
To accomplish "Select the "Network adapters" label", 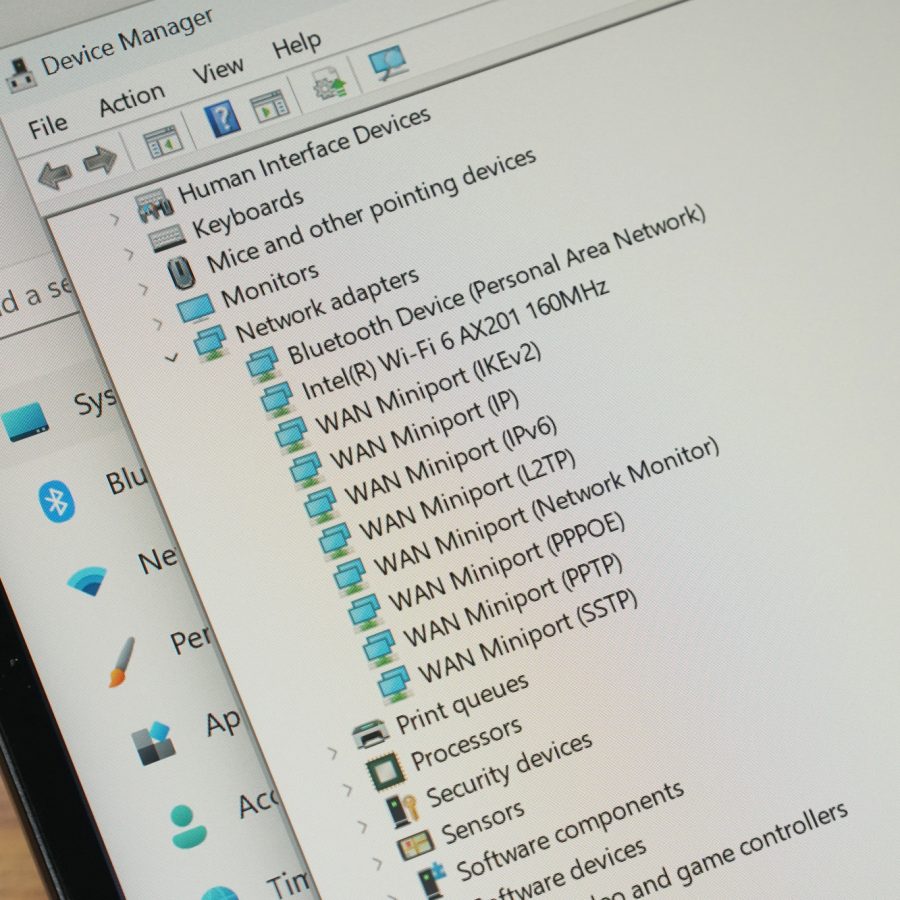I will tap(327, 304).
